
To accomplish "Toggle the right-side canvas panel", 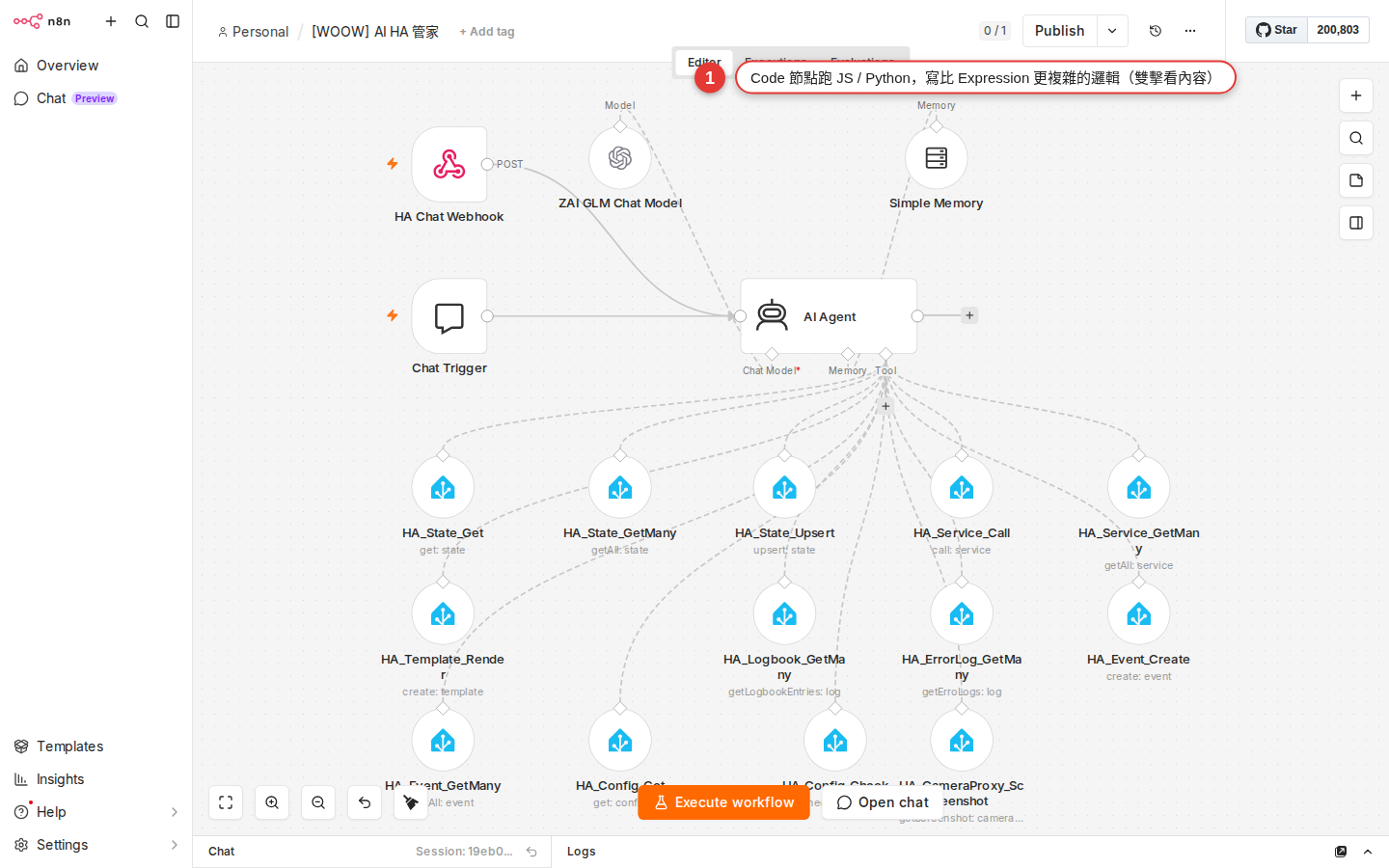I will 1356,223.
